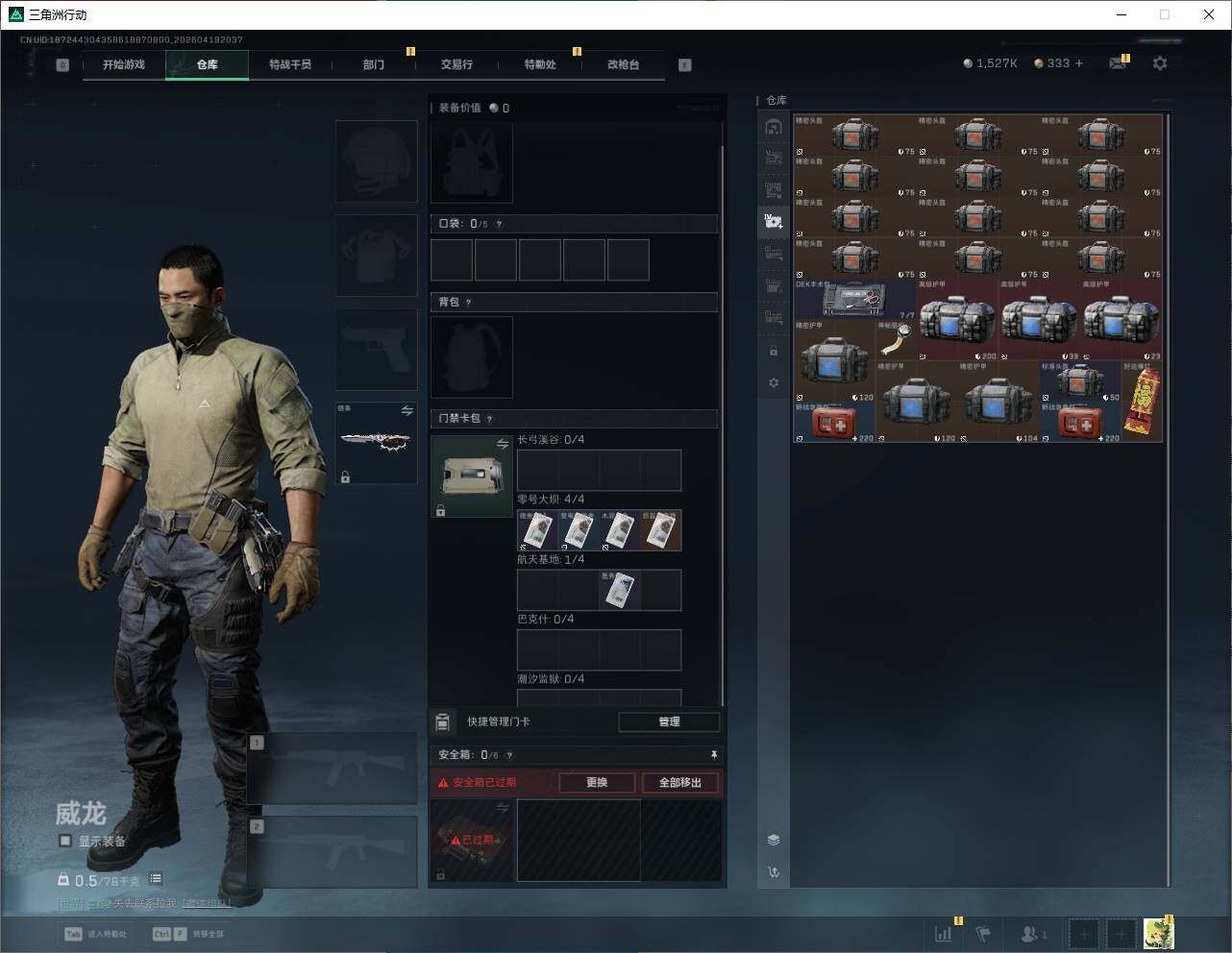
Task: Click the help icon next to 门禁卡包
Action: point(489,419)
